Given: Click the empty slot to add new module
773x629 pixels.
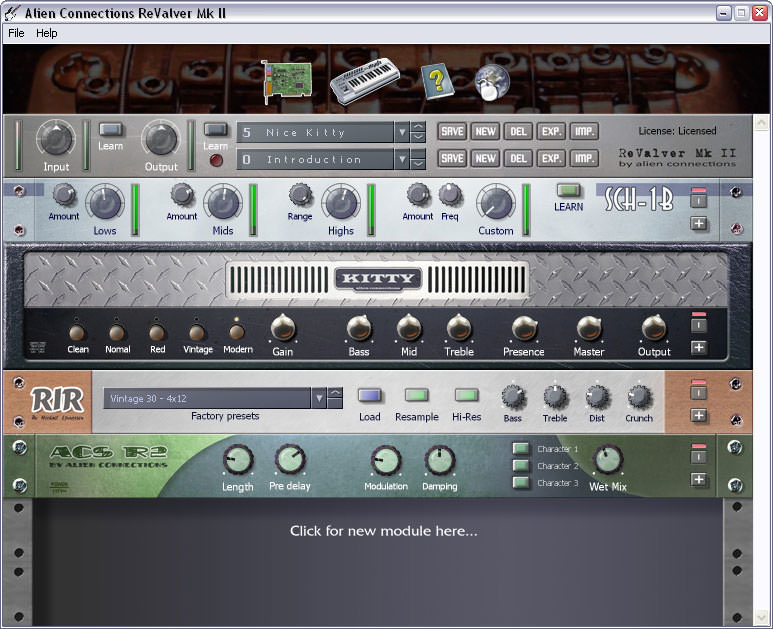Looking at the screenshot, I should click(384, 531).
